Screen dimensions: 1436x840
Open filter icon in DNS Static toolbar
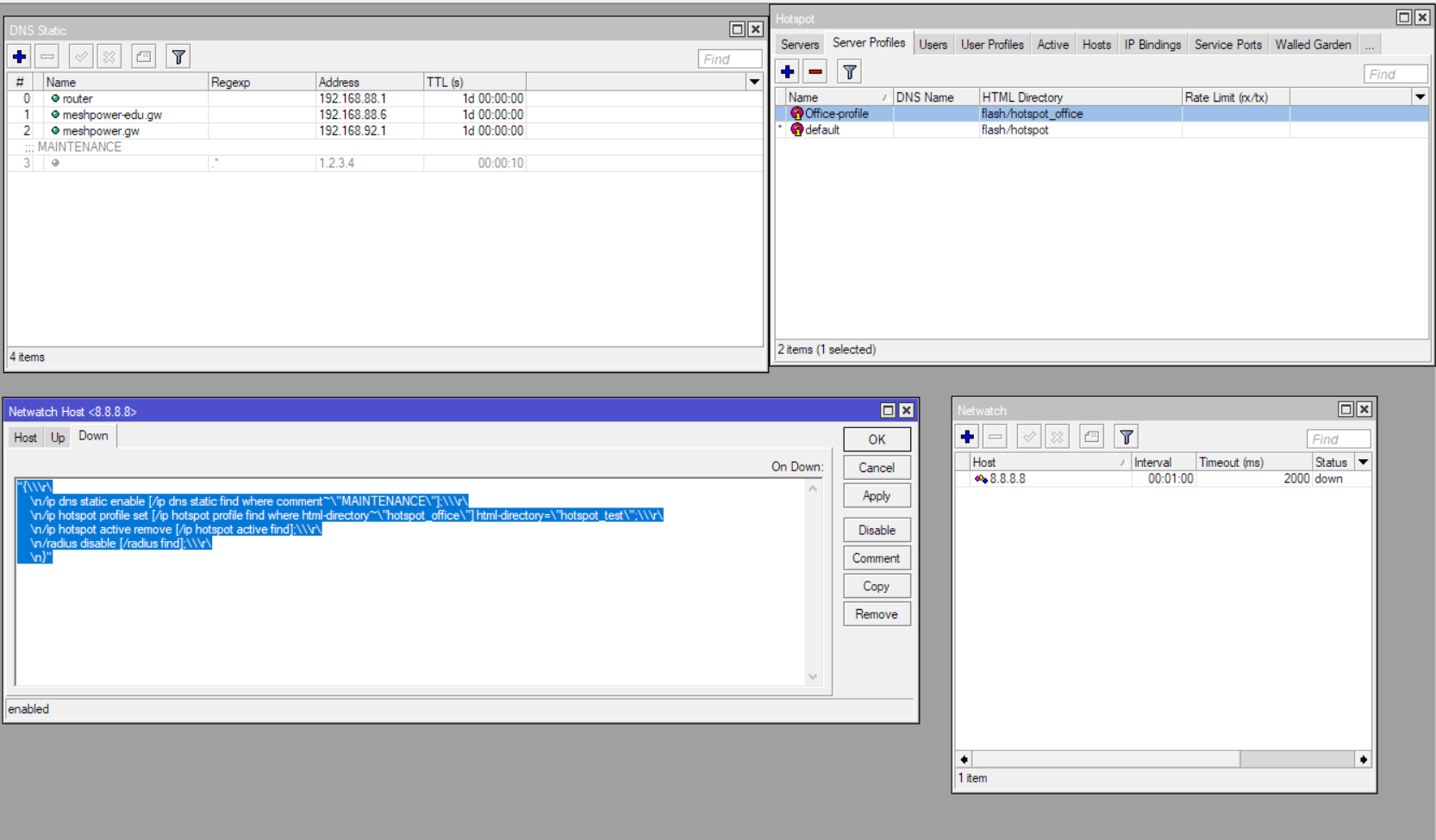[x=178, y=57]
